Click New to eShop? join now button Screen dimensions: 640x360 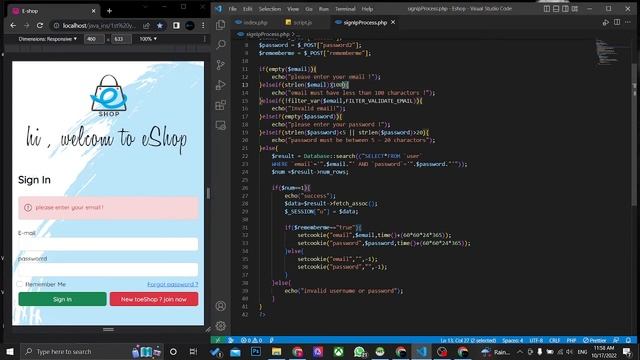point(154,299)
